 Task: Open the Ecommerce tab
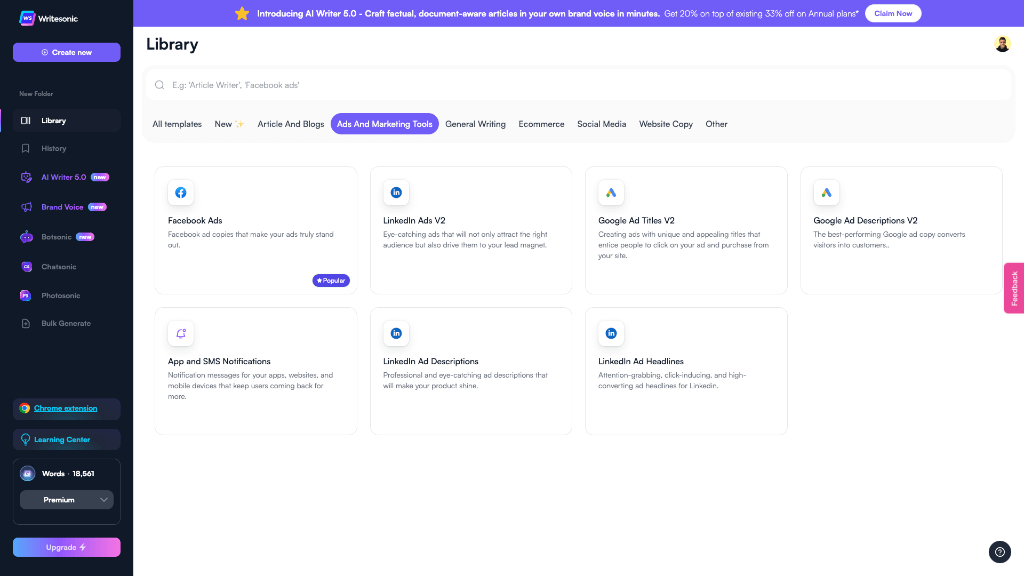point(541,124)
